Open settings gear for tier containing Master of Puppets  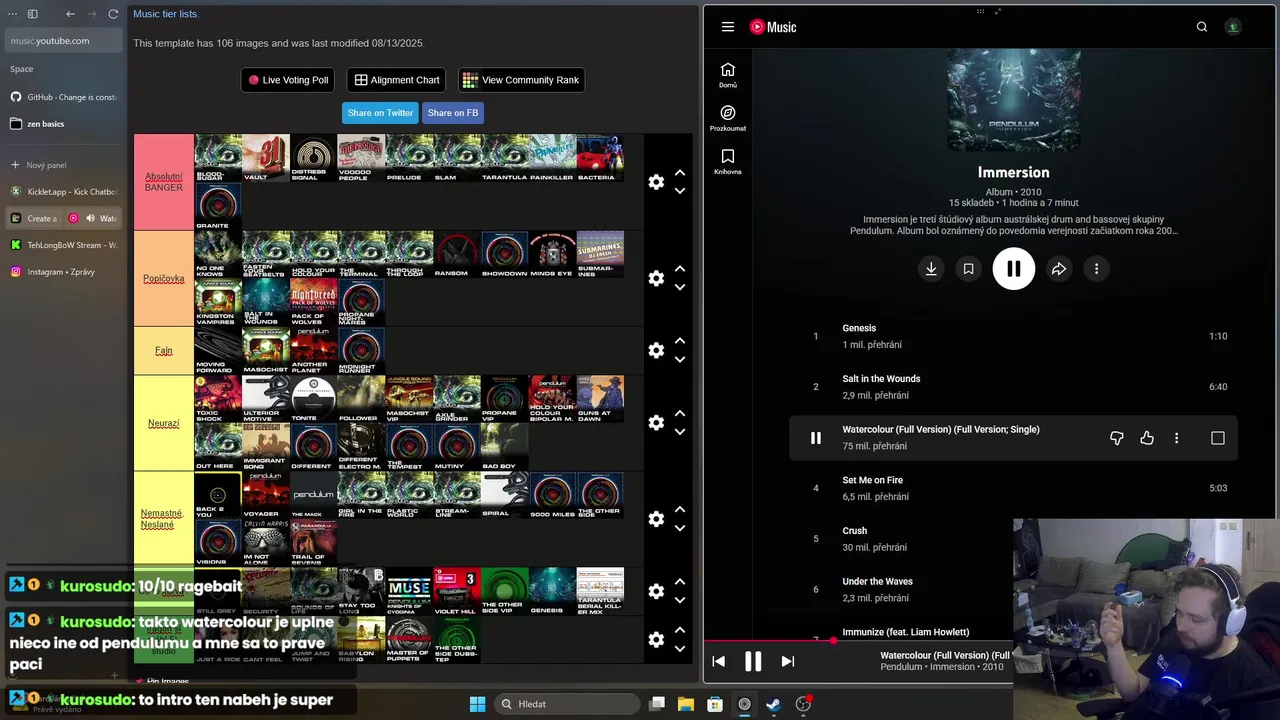tap(656, 639)
